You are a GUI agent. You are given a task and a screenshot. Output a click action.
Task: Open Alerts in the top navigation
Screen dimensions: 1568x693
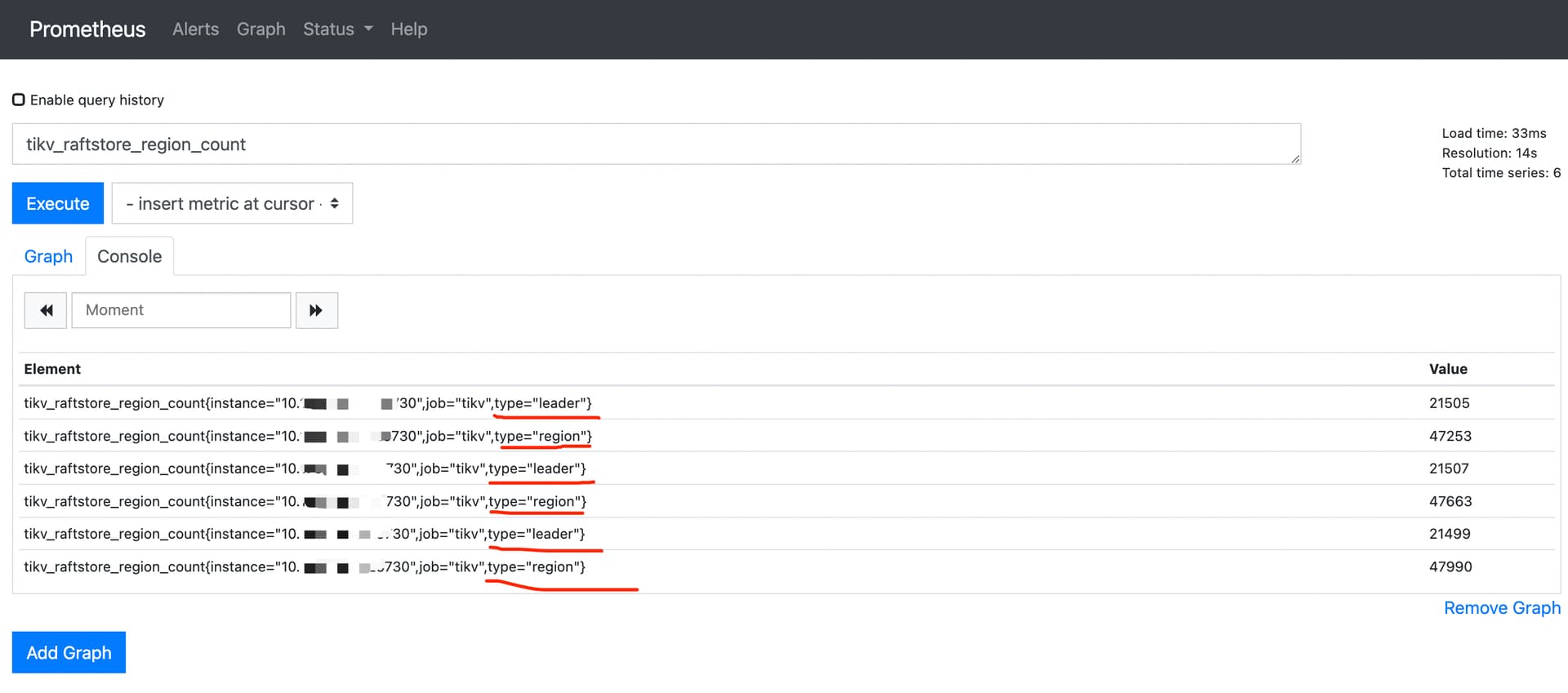pos(195,29)
